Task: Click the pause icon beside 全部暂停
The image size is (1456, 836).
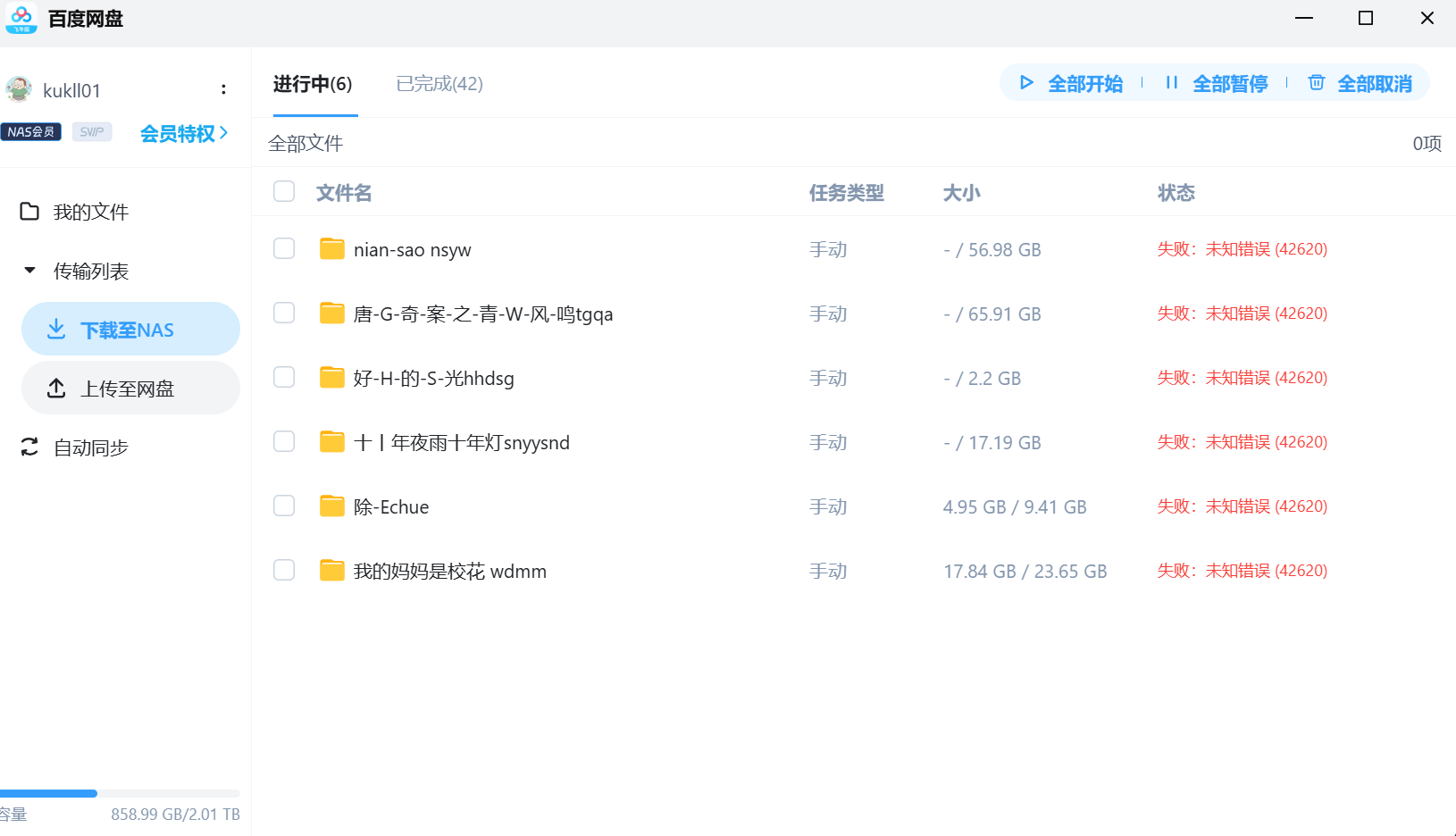Action: pos(1172,83)
